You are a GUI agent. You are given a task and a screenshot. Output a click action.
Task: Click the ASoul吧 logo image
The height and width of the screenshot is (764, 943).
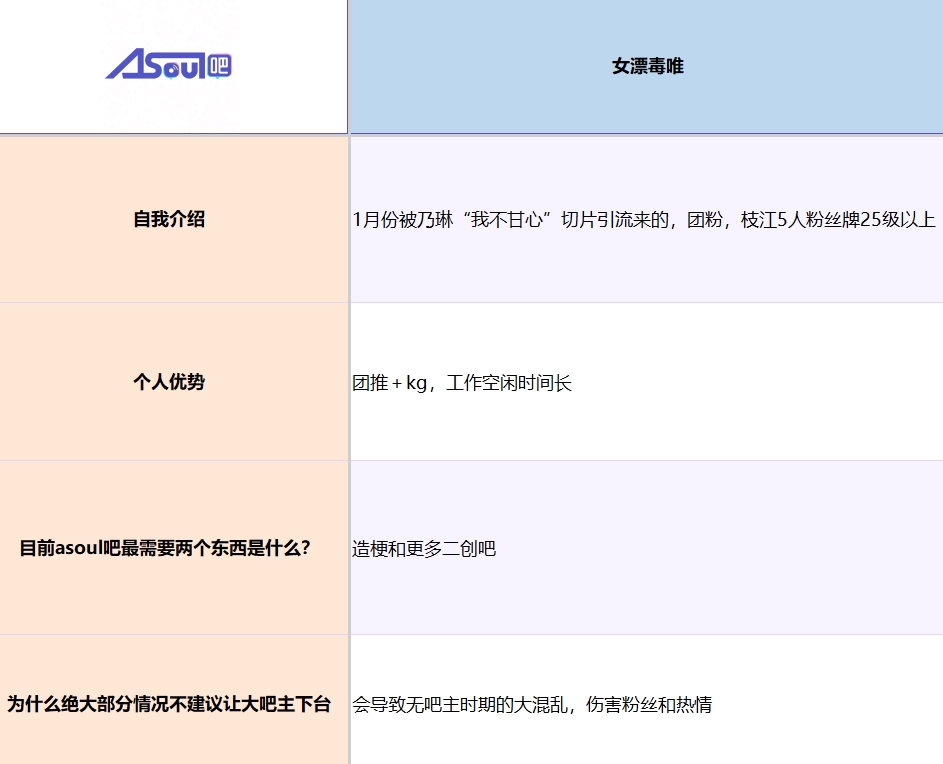coord(168,64)
